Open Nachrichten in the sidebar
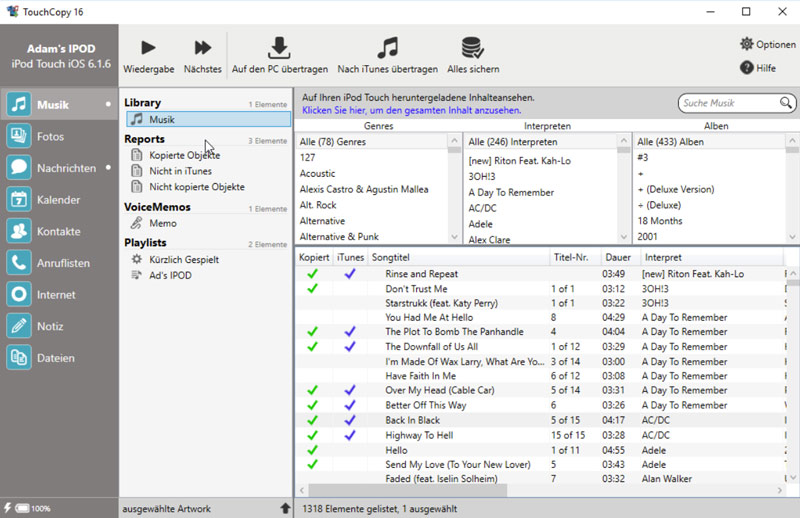The height and width of the screenshot is (518, 800). click(x=59, y=168)
